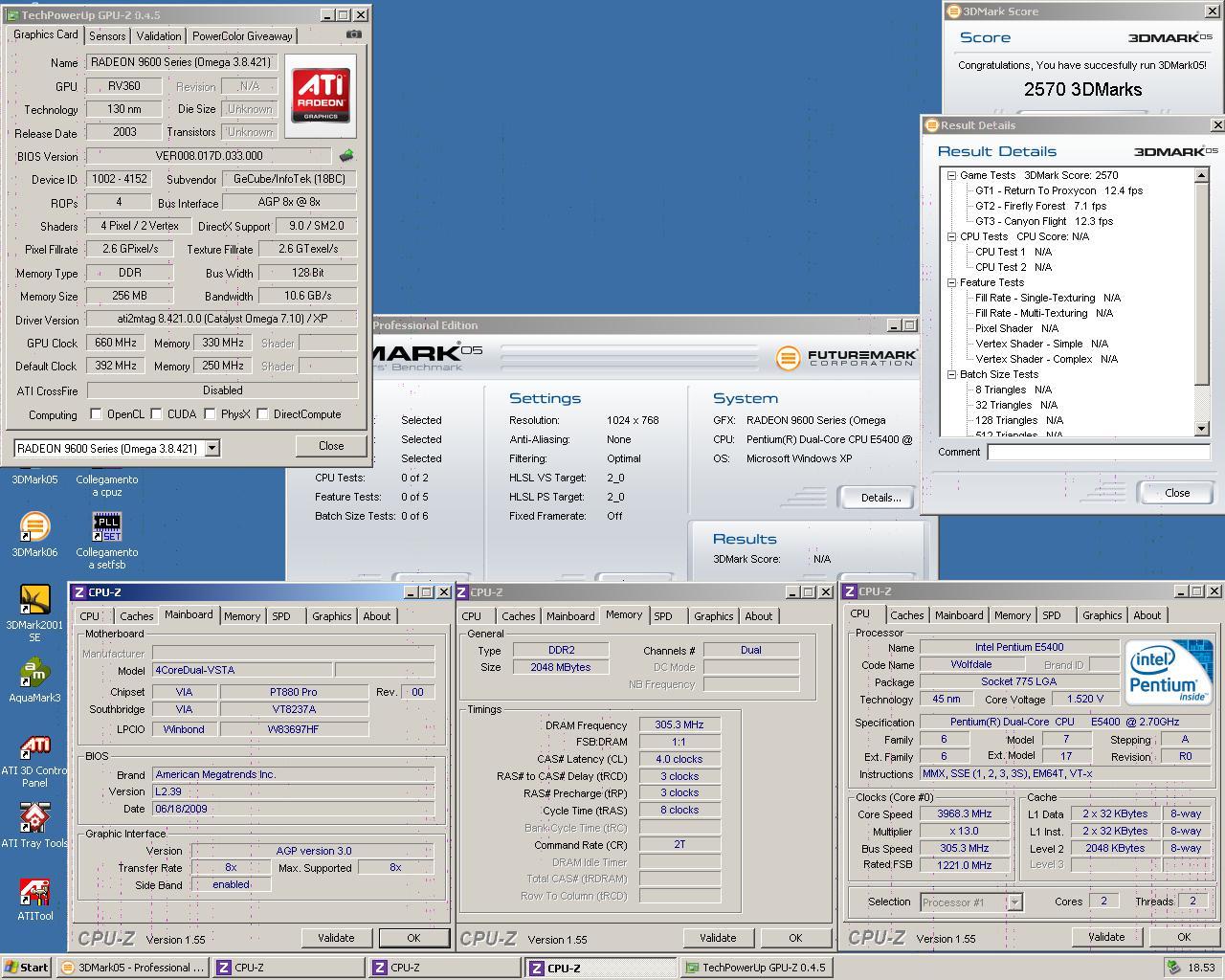This screenshot has height=980, width=1225.
Task: Open the GPU selection dropdown in GPU-Z
Action: [212, 448]
